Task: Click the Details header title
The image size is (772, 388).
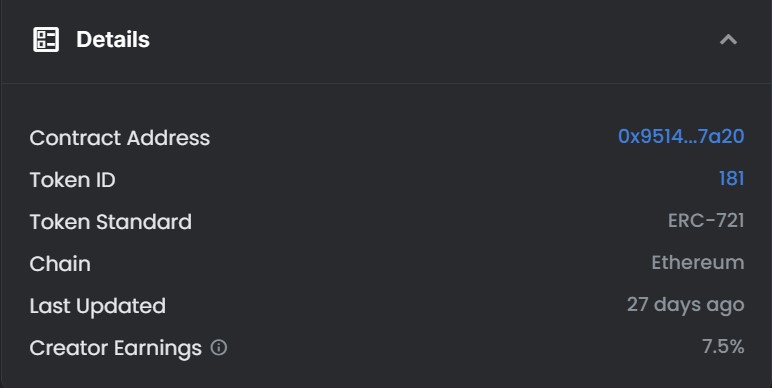Action: (x=113, y=39)
